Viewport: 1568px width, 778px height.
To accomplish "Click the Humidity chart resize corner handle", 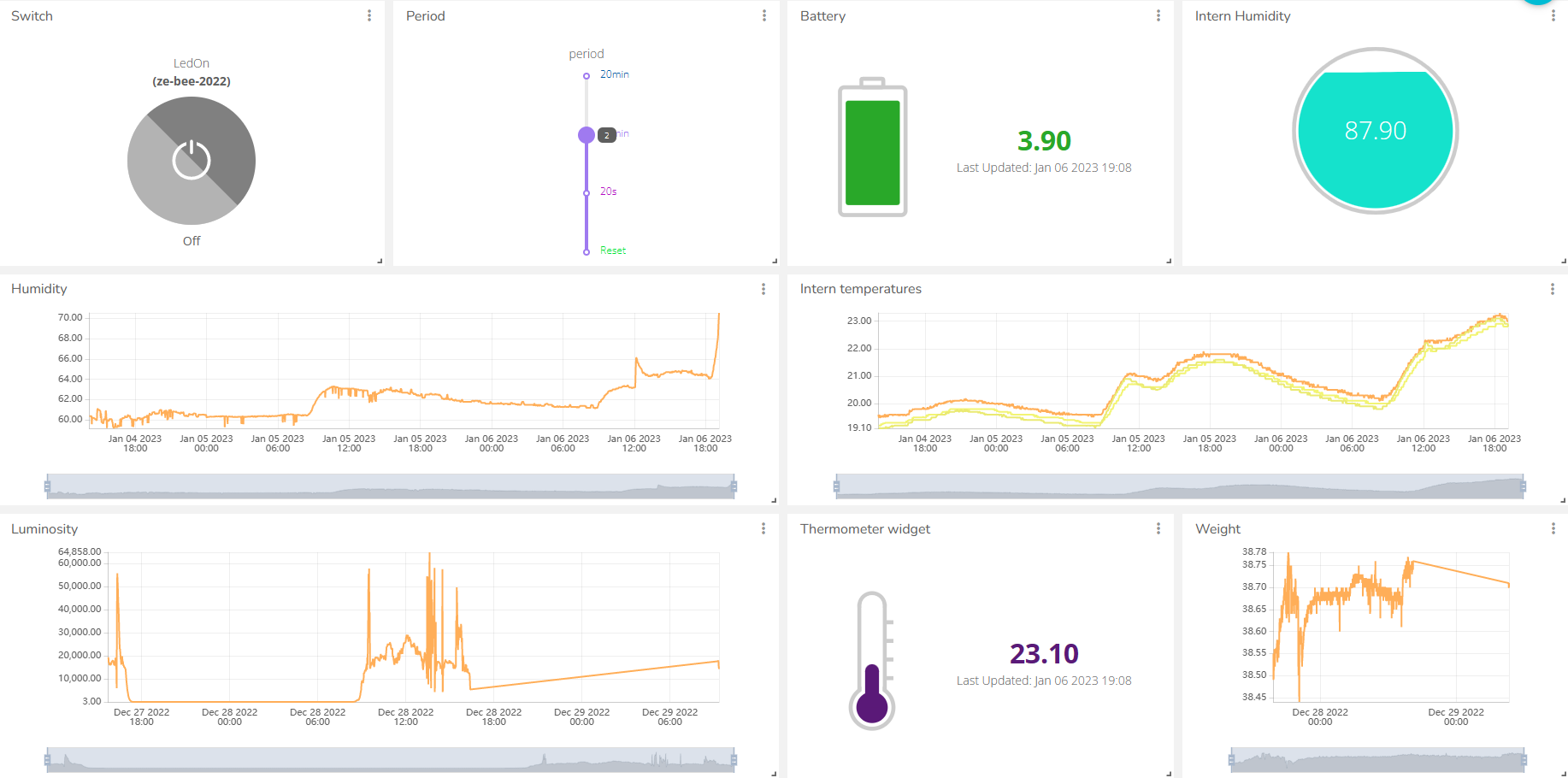I will tap(774, 500).
